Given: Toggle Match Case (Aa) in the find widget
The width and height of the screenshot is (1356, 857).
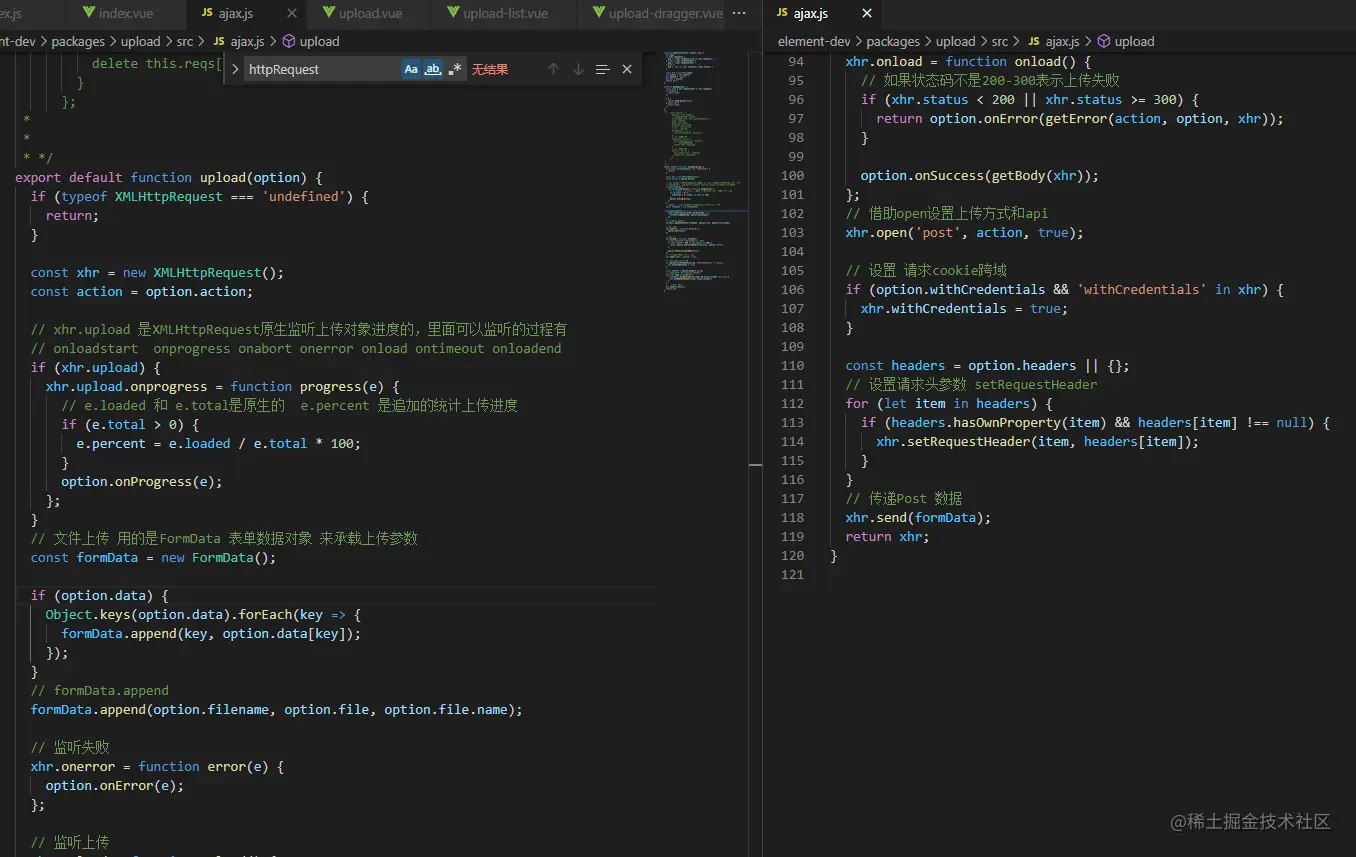Looking at the screenshot, I should pyautogui.click(x=411, y=69).
